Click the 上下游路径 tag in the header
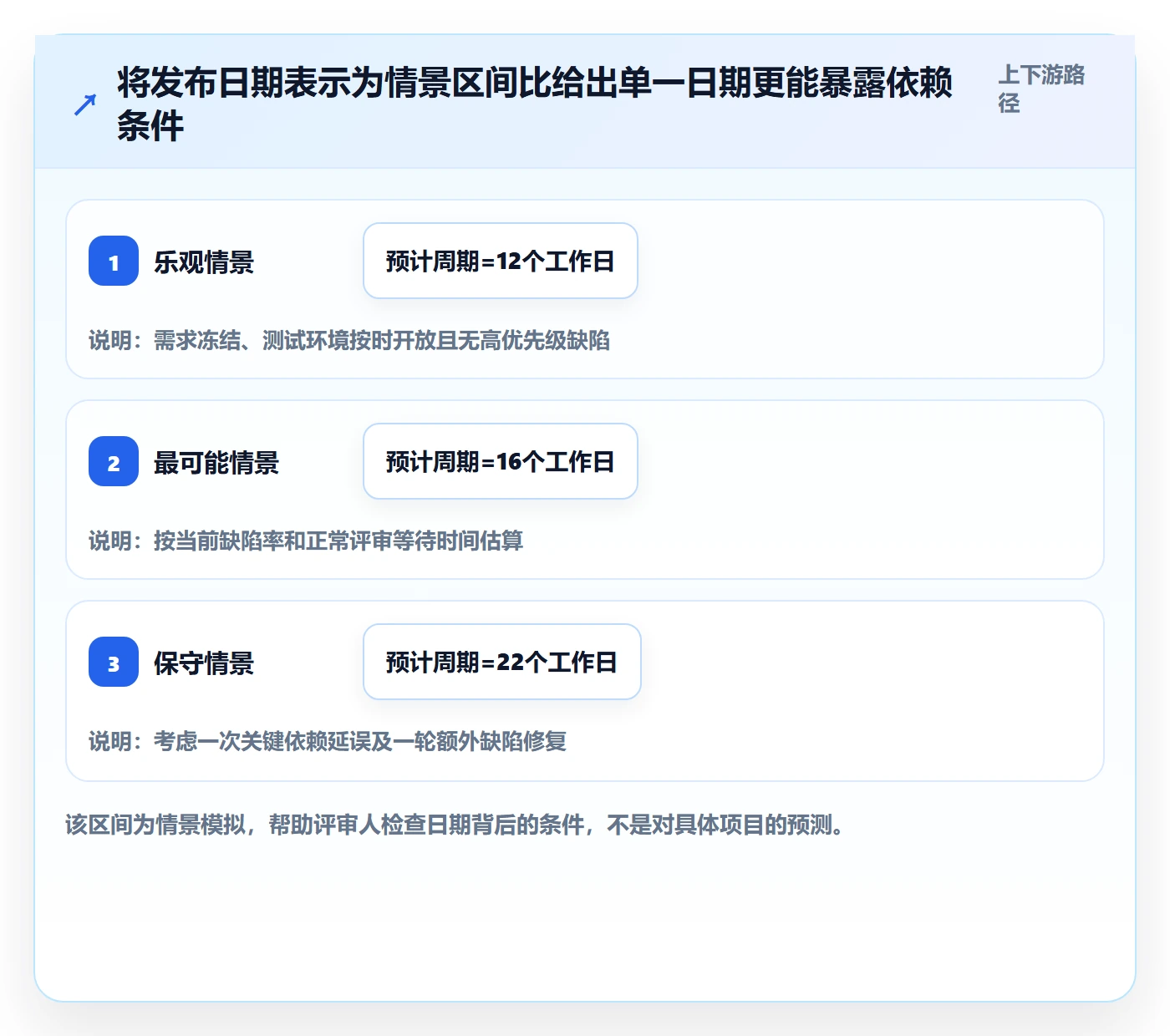Image resolution: width=1170 pixels, height=1036 pixels. click(1041, 89)
